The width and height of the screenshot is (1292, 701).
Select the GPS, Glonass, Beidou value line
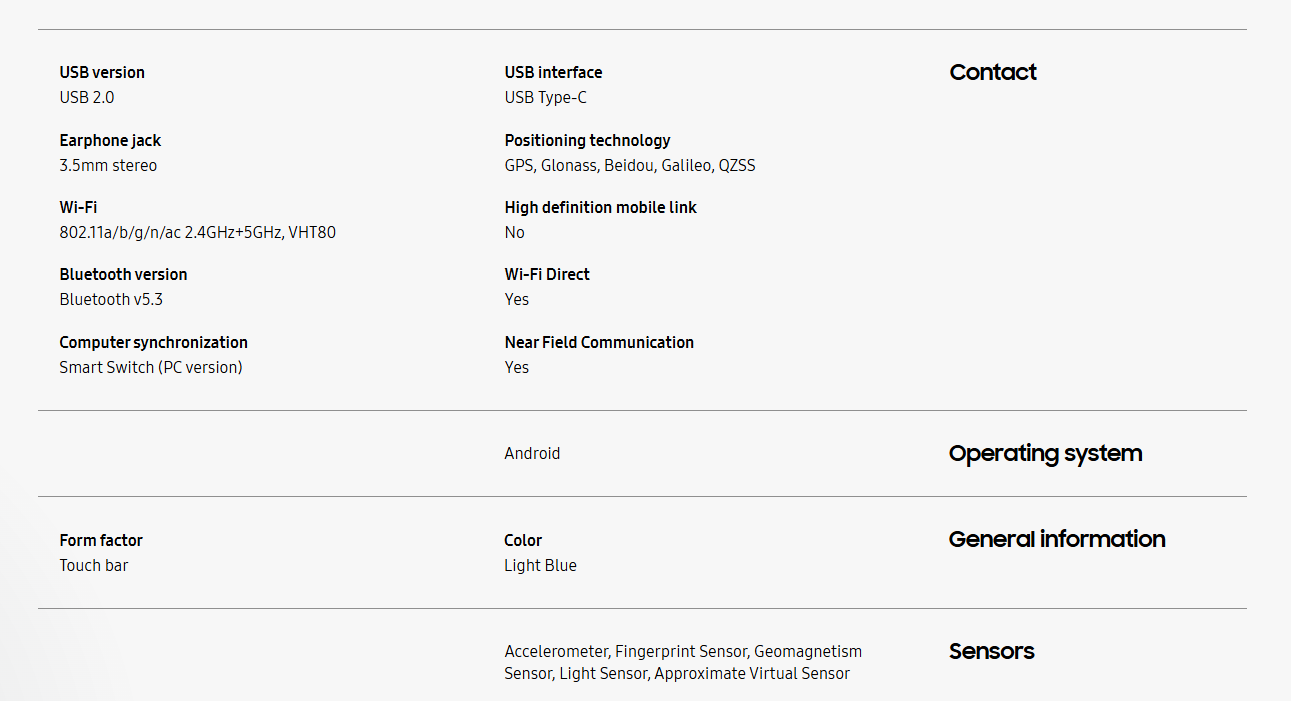coord(630,165)
